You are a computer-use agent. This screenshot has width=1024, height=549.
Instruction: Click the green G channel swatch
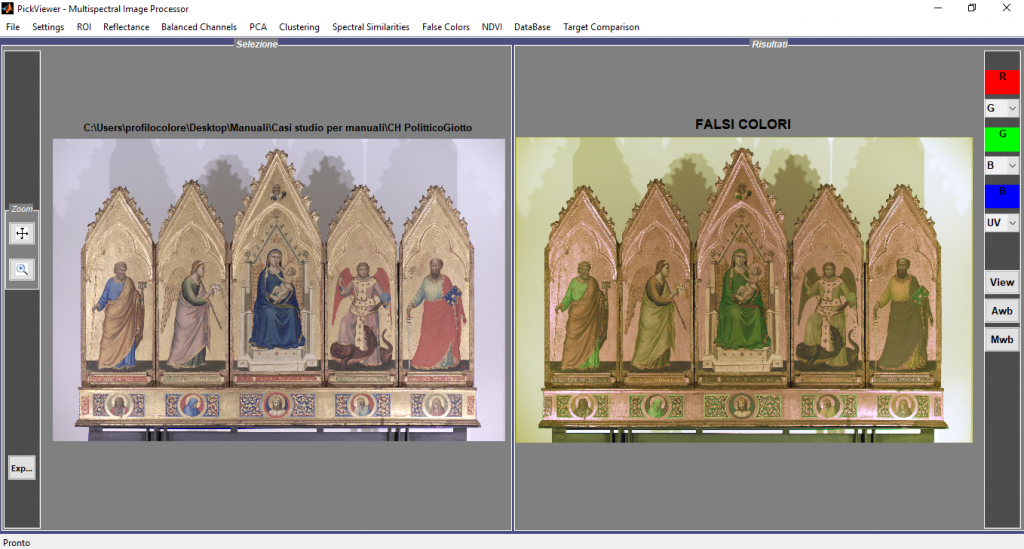1002,140
